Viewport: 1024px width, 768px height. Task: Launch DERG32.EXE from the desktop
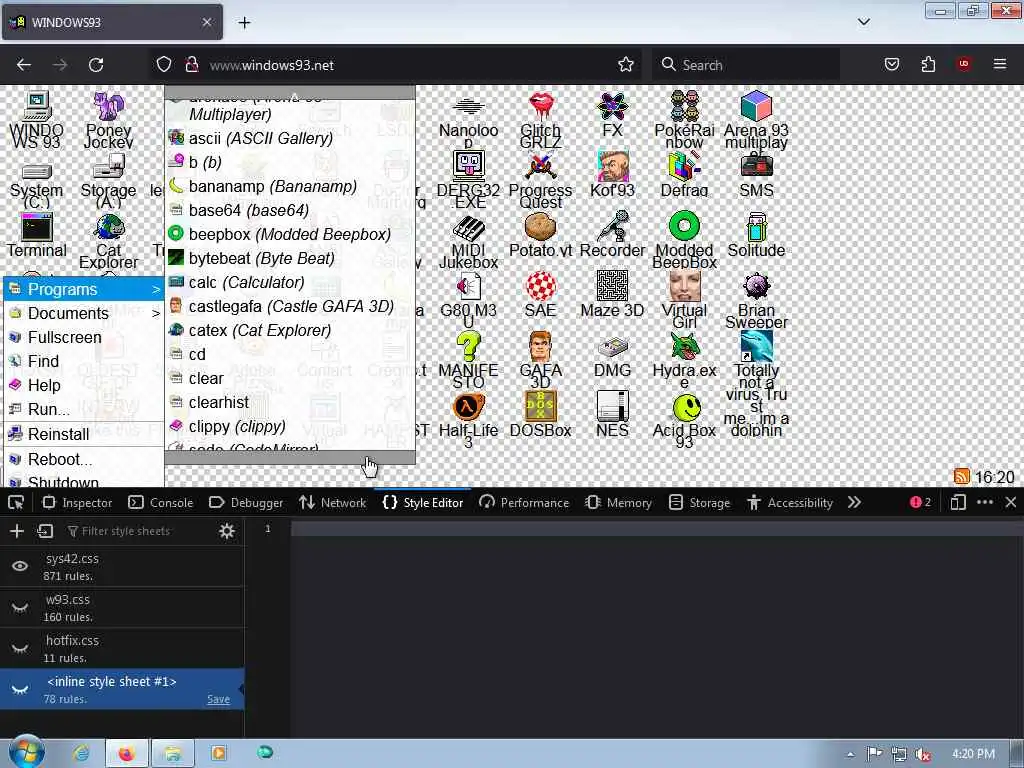coord(469,181)
